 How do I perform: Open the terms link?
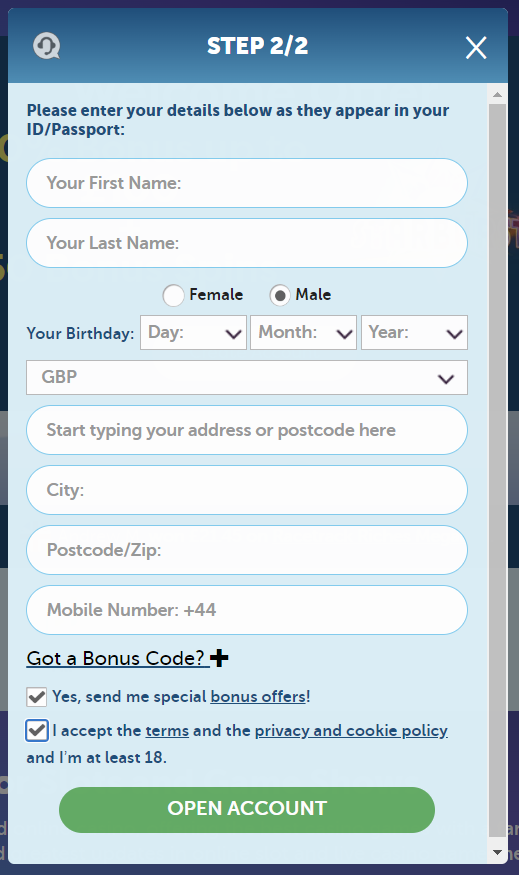click(x=167, y=730)
